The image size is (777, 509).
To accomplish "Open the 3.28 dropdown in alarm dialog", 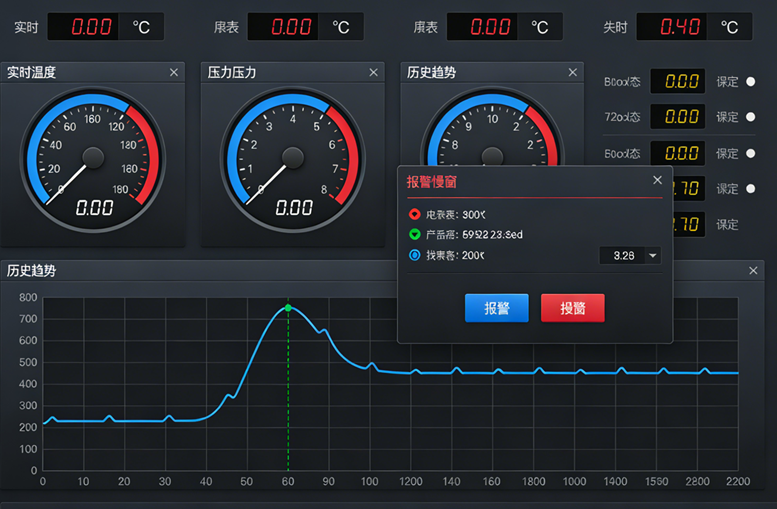I will click(x=630, y=255).
